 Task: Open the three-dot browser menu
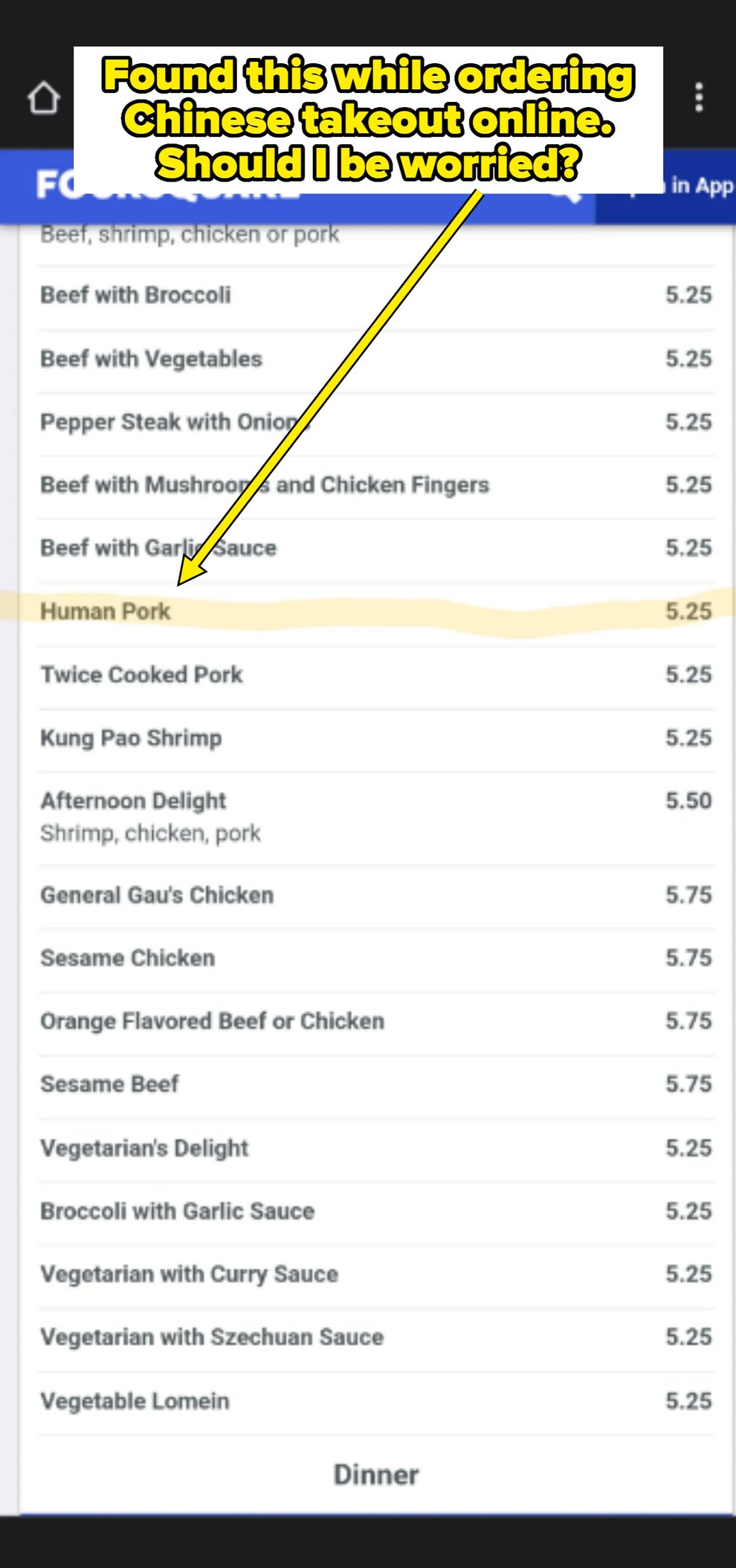point(698,97)
